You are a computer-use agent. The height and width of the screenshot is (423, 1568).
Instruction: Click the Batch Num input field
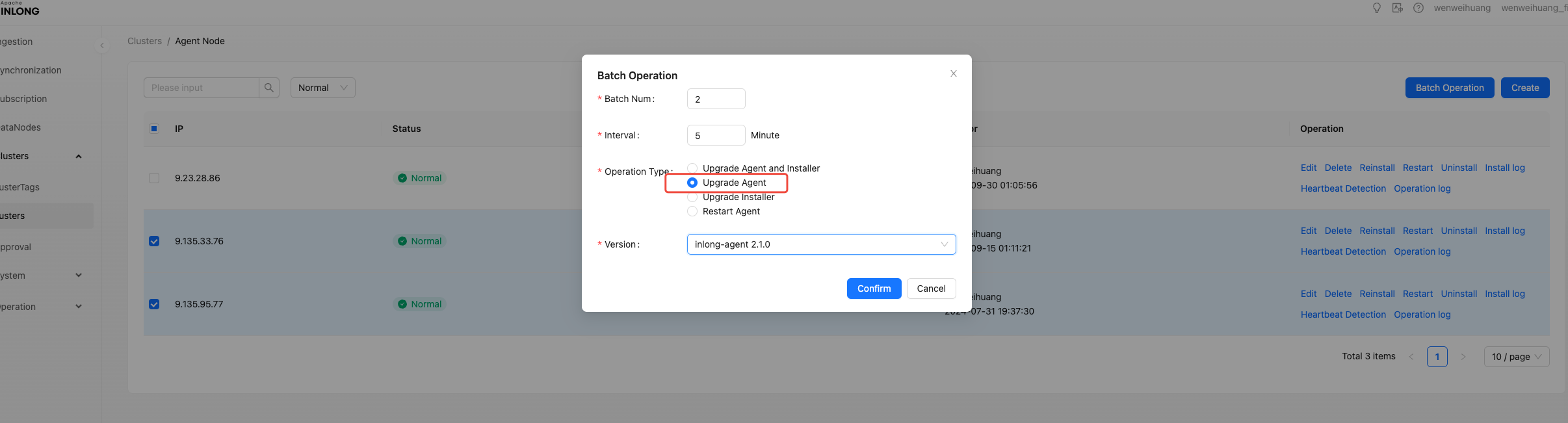point(716,99)
